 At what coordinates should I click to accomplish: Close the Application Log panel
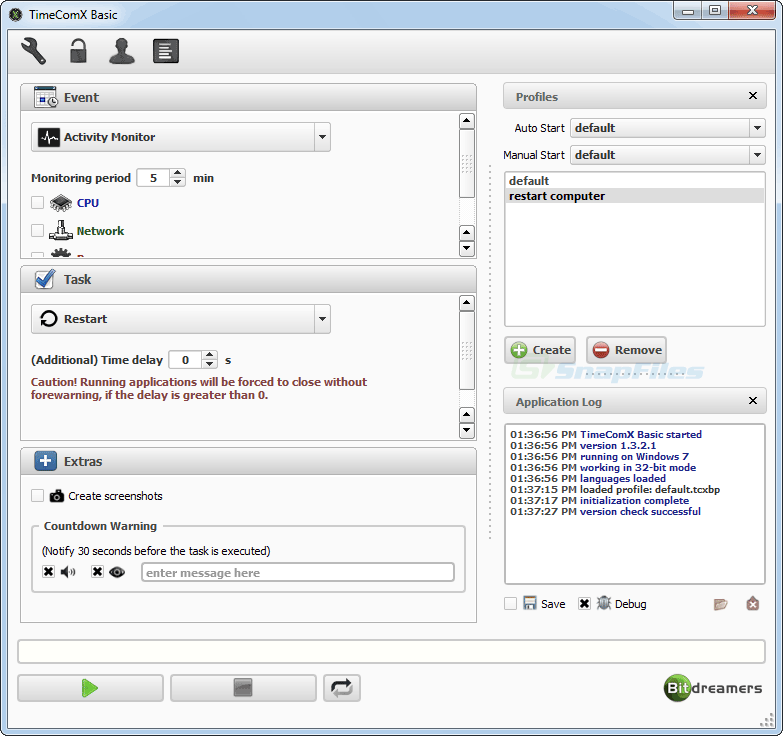(753, 400)
